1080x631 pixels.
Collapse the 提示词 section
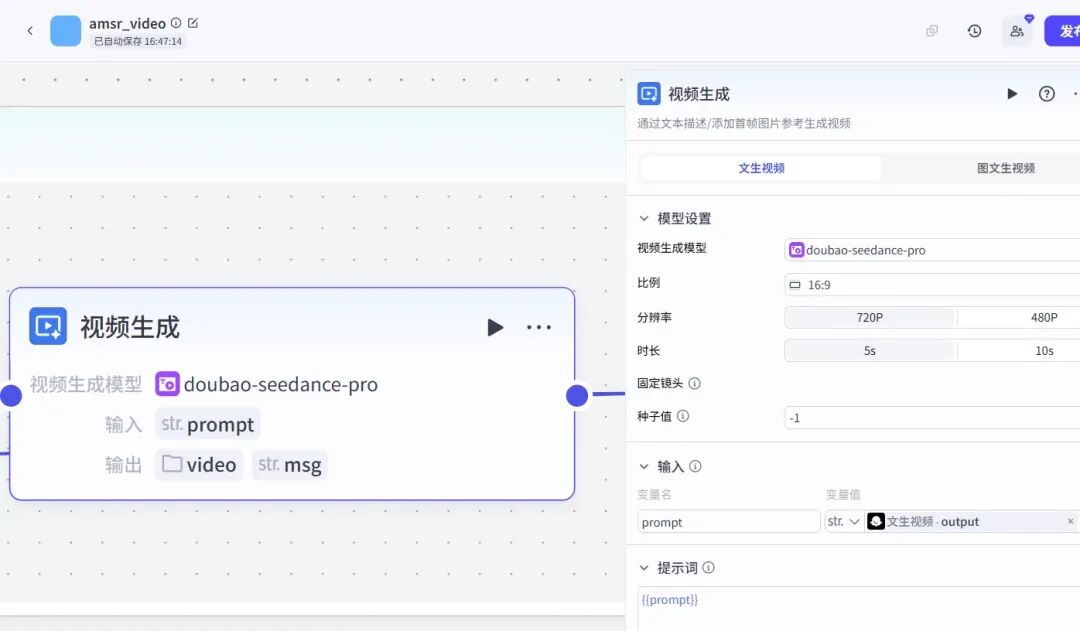[644, 568]
